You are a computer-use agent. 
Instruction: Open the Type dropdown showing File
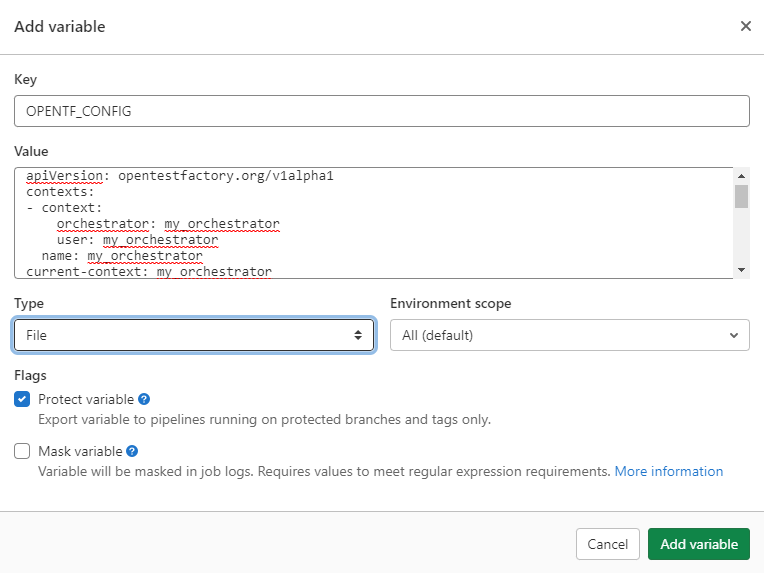194,335
